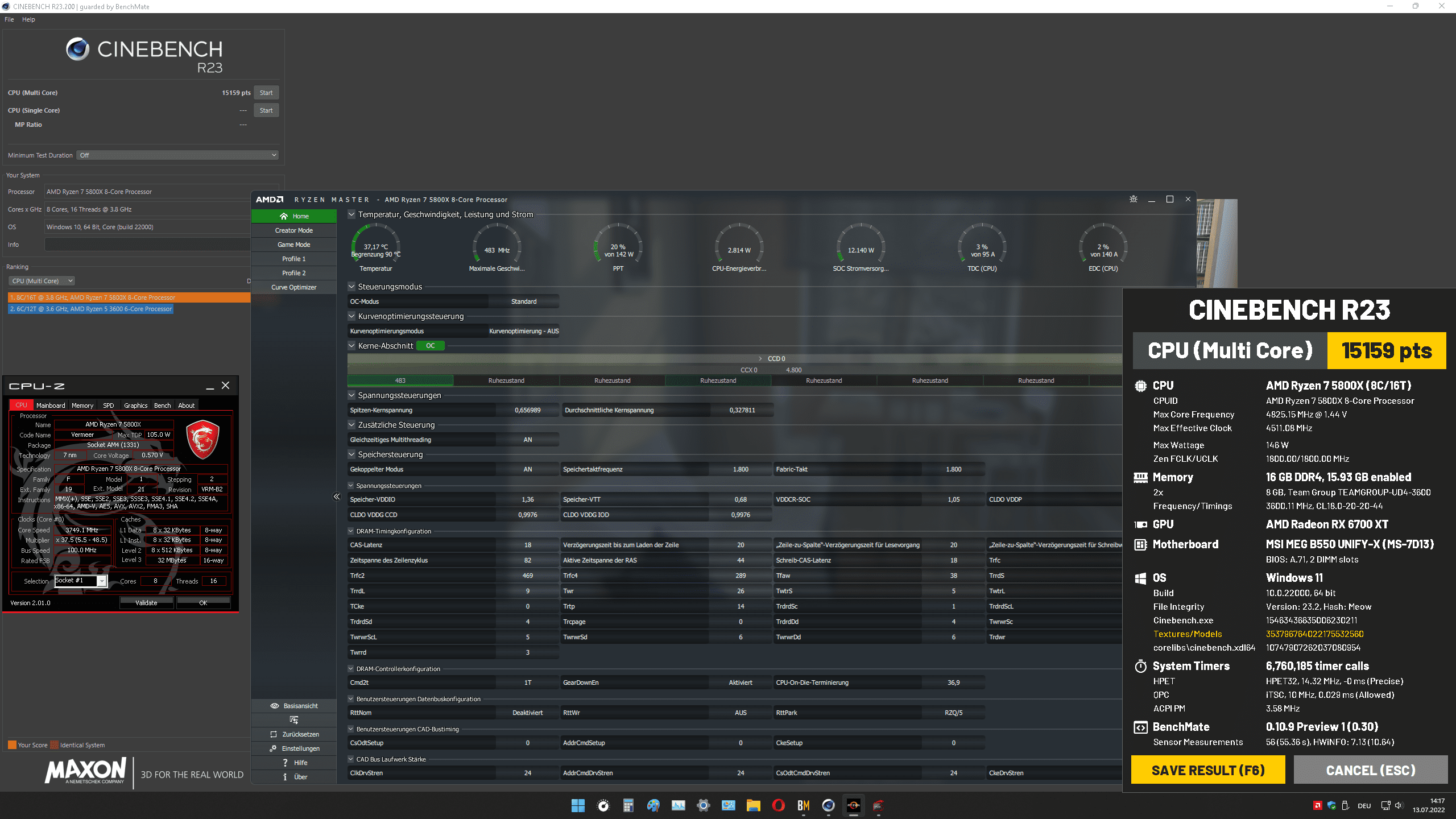Switch to Memory tab in CPU-Z
This screenshot has height=819, width=1456.
82,406
